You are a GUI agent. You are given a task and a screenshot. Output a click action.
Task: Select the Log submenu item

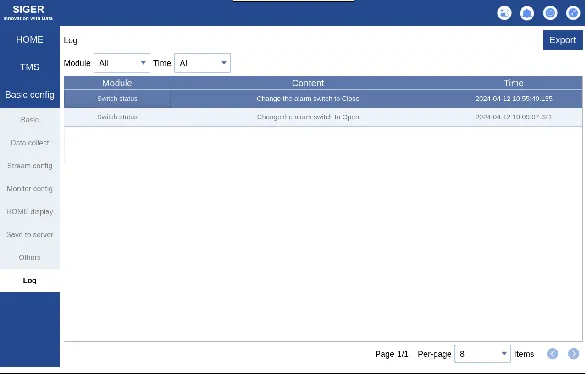[30, 280]
